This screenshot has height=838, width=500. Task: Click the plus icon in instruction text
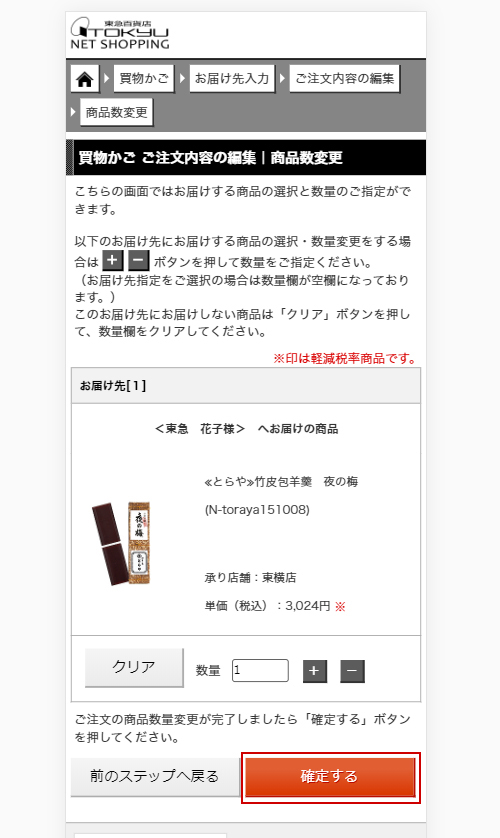click(112, 261)
